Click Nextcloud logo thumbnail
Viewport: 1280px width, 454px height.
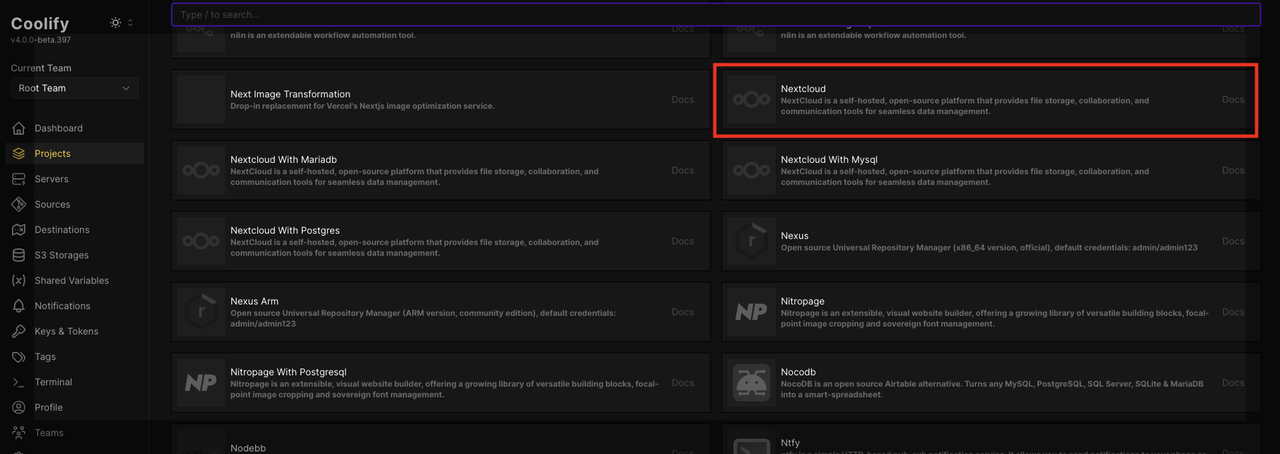tap(751, 100)
